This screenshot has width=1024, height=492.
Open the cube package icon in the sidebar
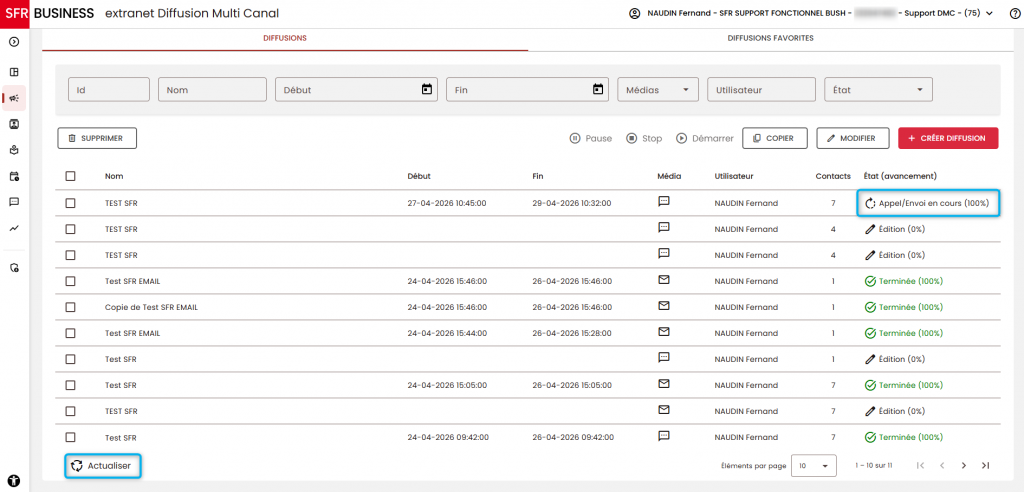coord(14,150)
